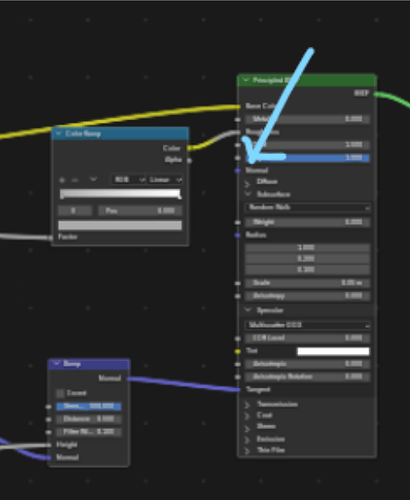Click the Color Ramp Alpha output socket

pos(189,161)
